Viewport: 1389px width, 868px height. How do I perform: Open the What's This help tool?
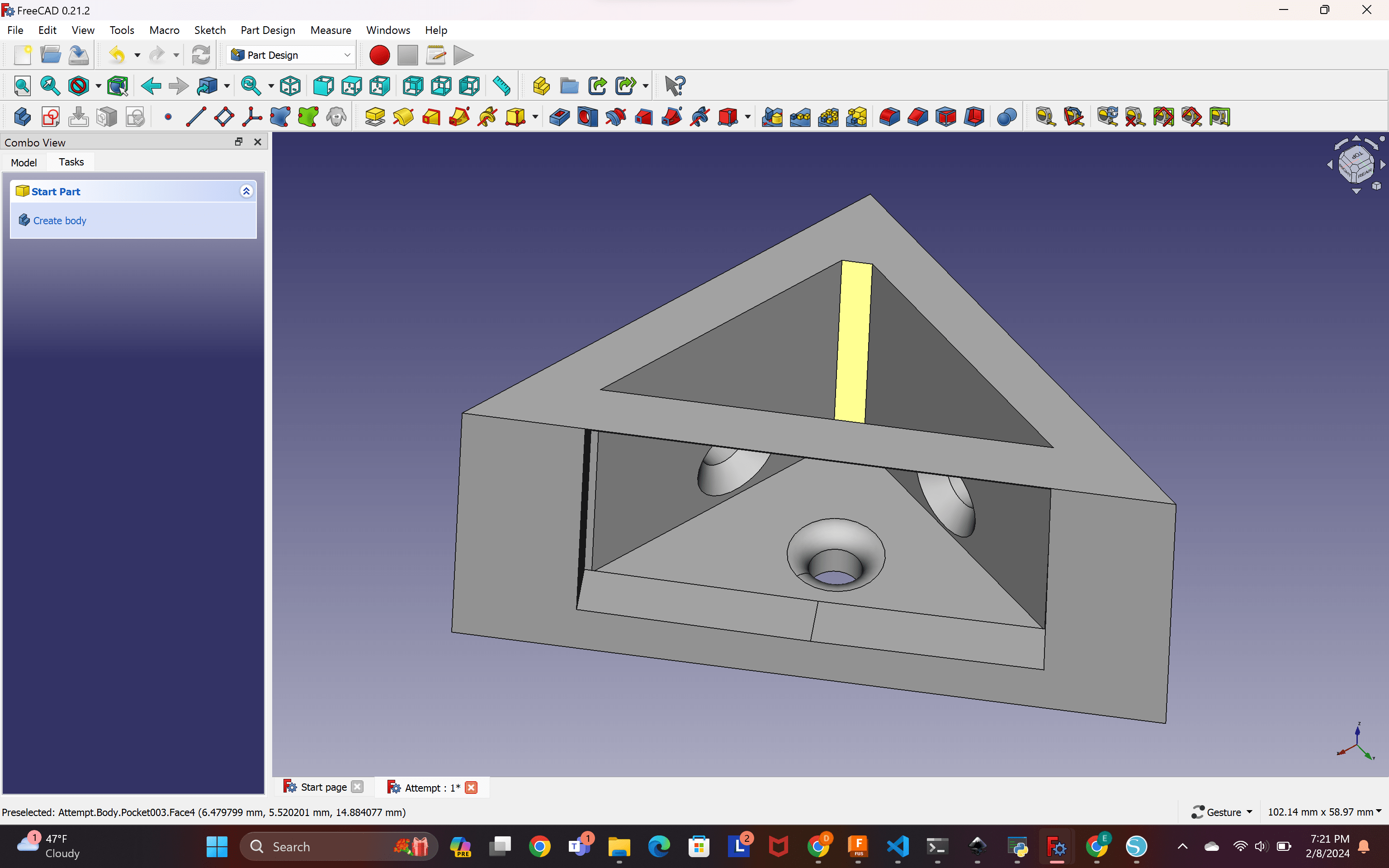pos(675,86)
